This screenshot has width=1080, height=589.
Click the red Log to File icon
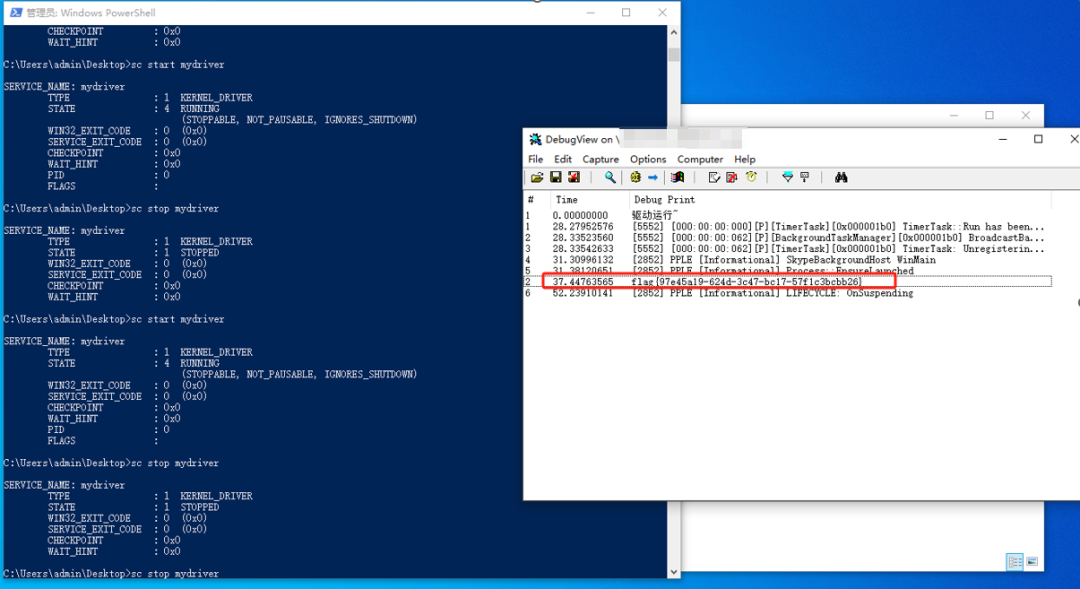(x=574, y=178)
